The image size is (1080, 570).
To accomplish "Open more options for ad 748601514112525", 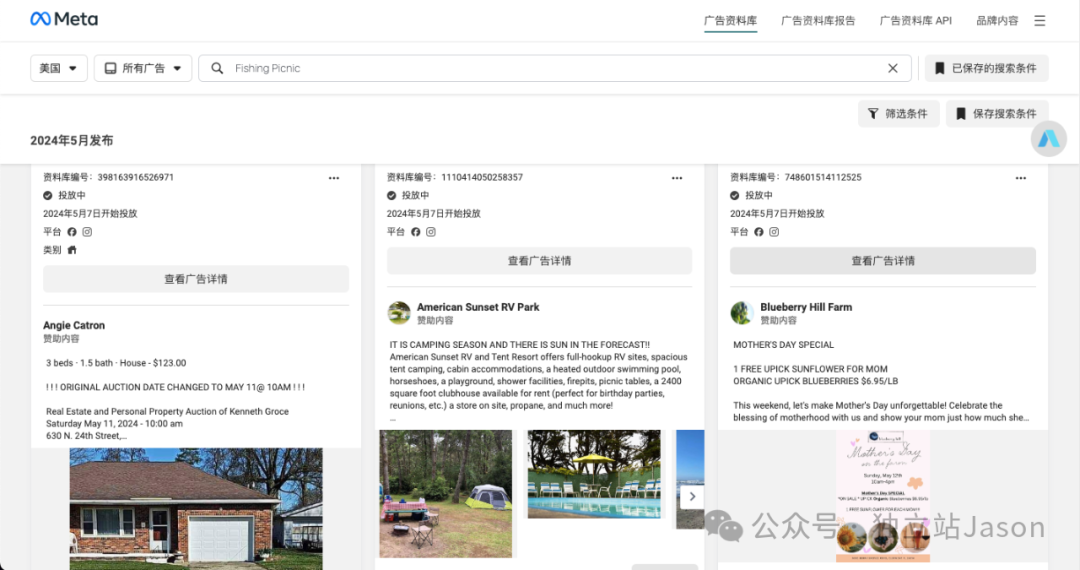I will 1021,178.
